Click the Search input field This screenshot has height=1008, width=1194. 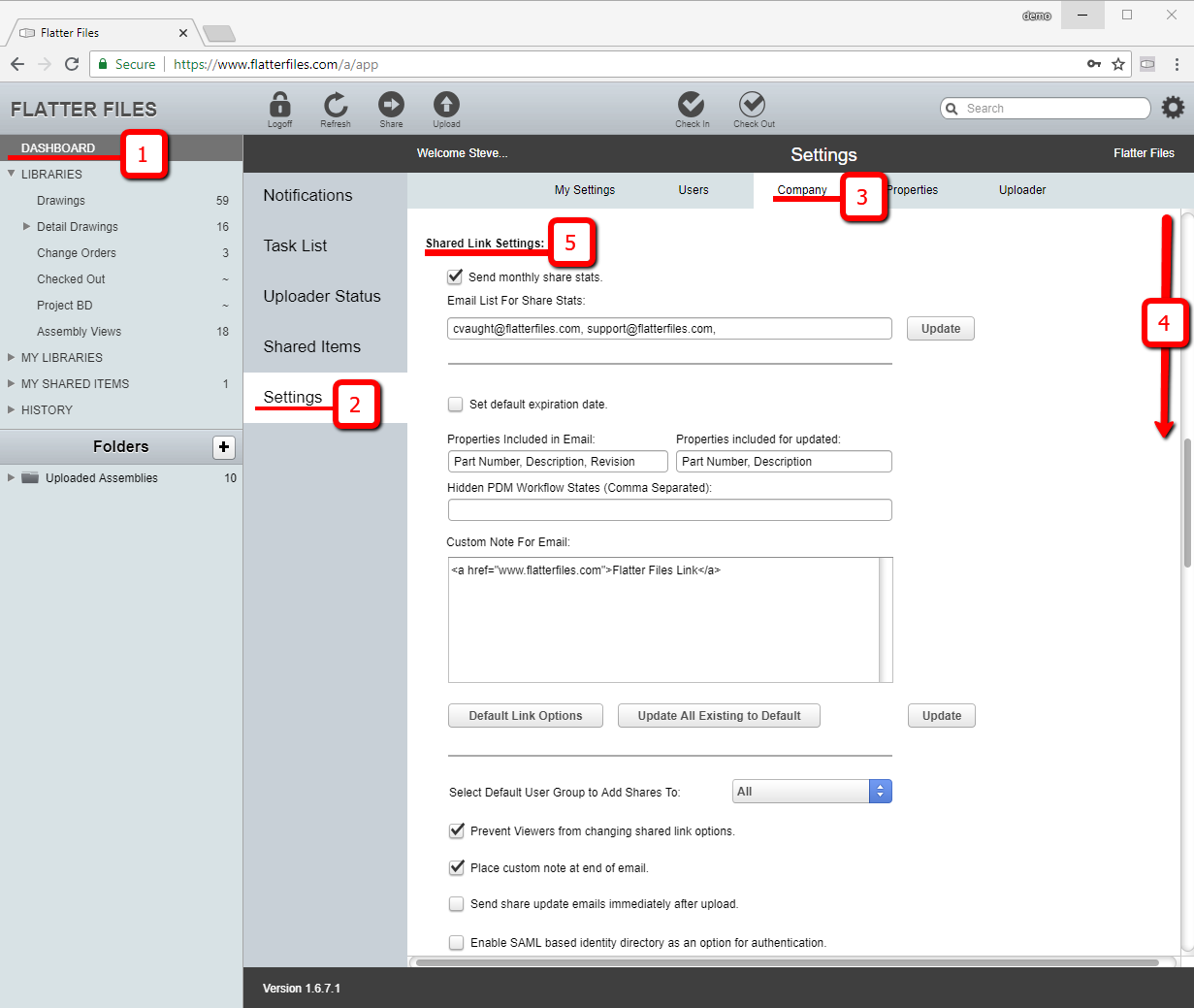click(1046, 109)
